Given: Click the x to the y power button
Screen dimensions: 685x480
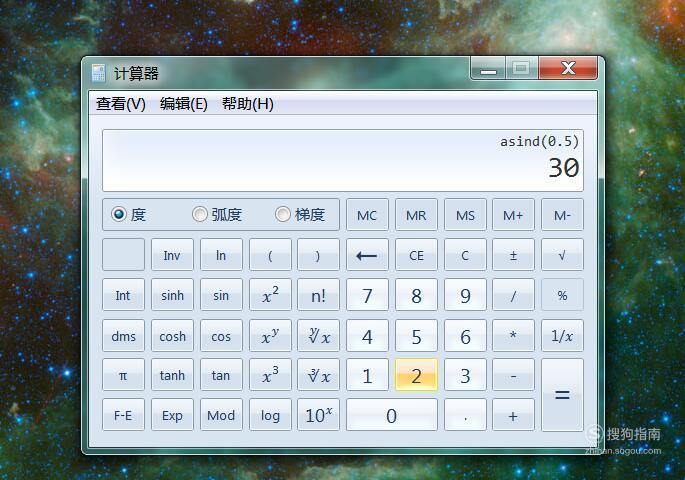Looking at the screenshot, I should tap(270, 335).
